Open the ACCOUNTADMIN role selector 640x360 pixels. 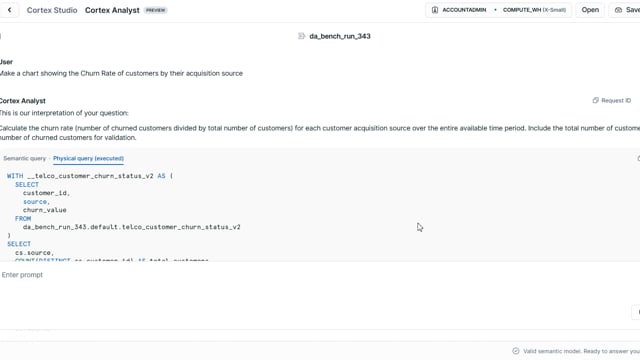coord(459,10)
